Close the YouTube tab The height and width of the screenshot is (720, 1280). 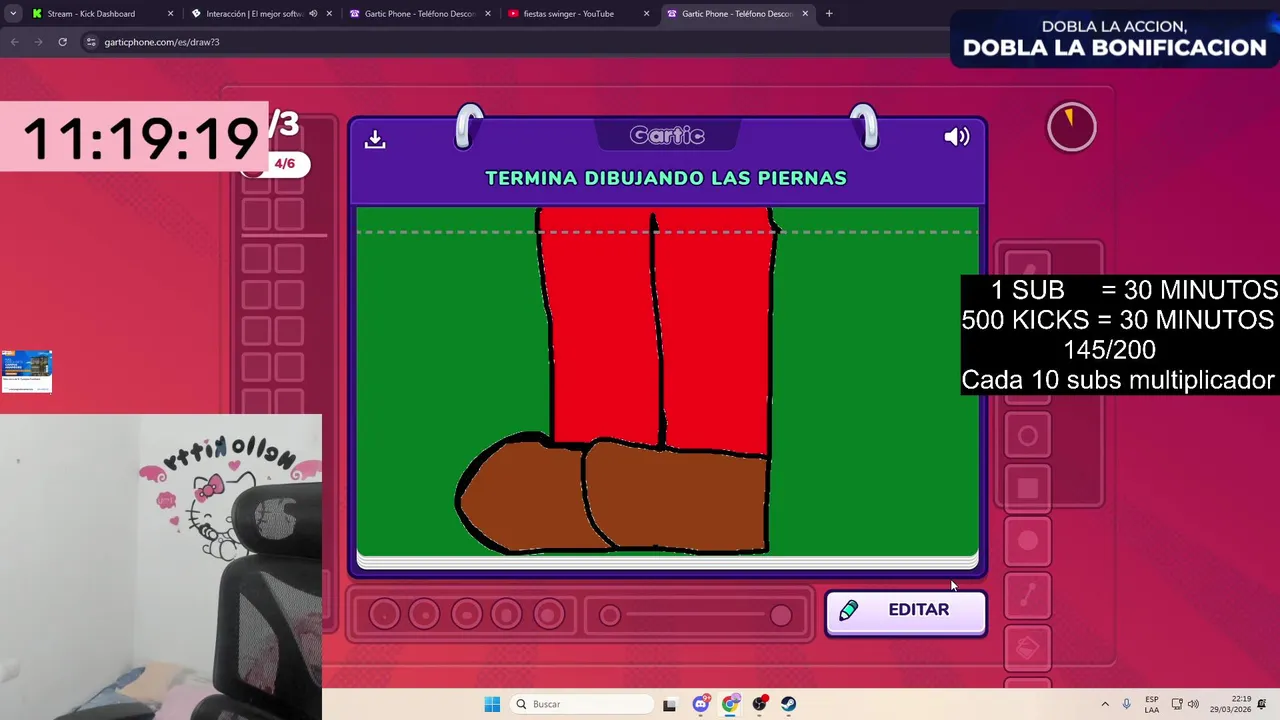click(x=646, y=14)
